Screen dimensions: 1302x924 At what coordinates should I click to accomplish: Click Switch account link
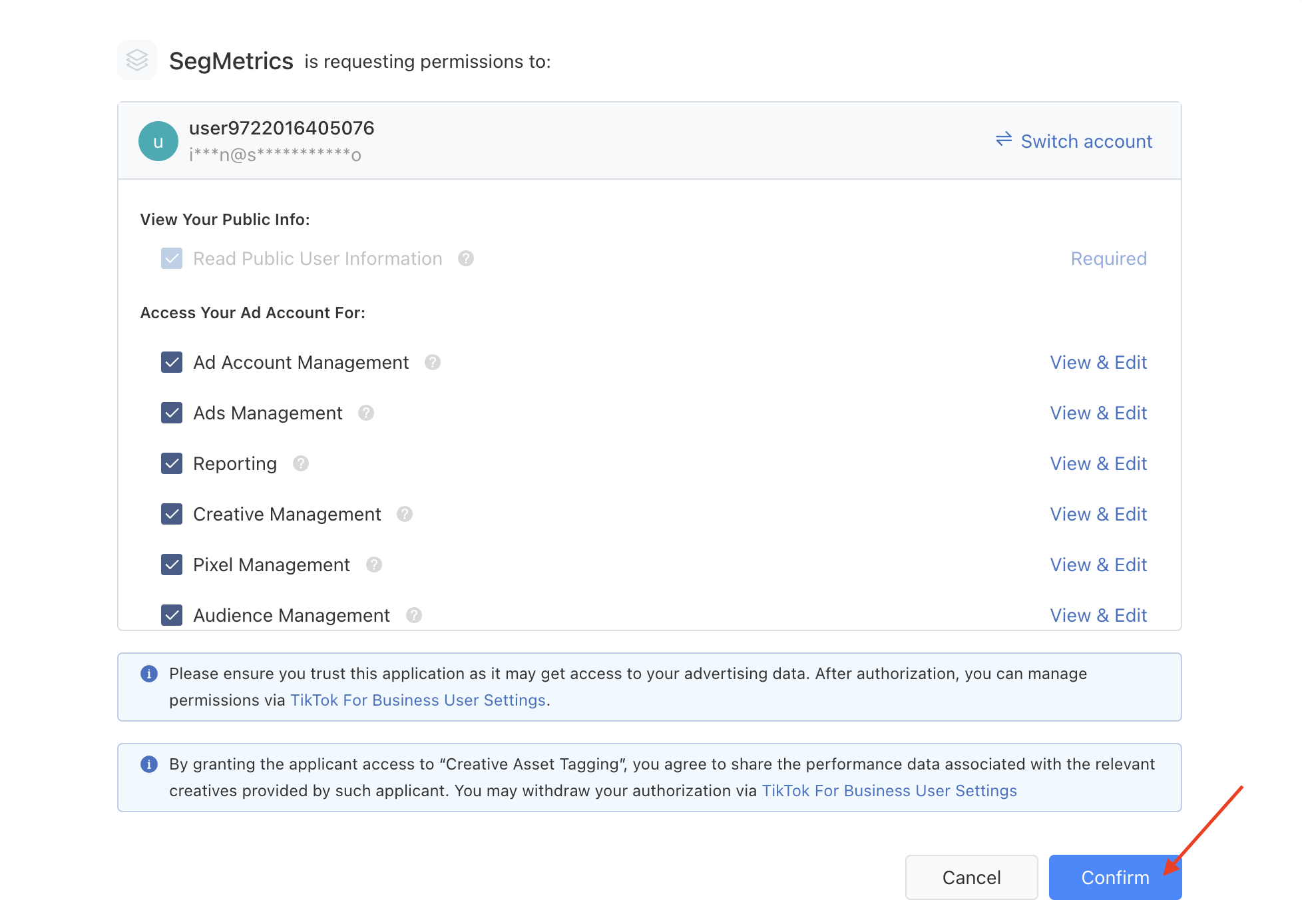pyautogui.click(x=1074, y=141)
